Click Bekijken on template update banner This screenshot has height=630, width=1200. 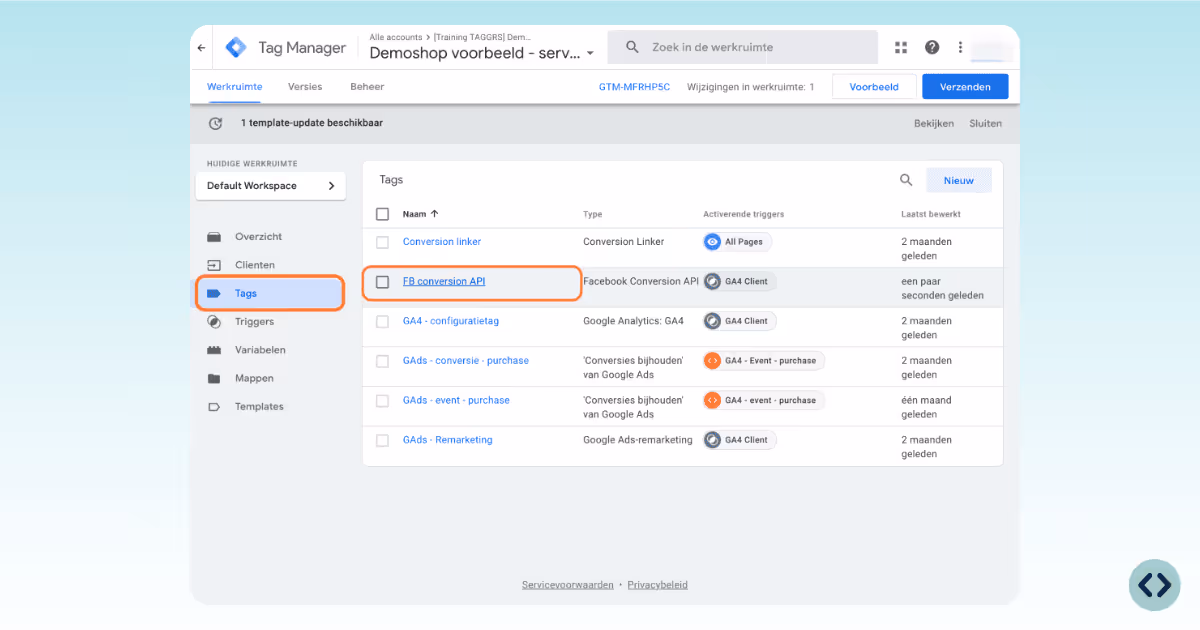934,123
